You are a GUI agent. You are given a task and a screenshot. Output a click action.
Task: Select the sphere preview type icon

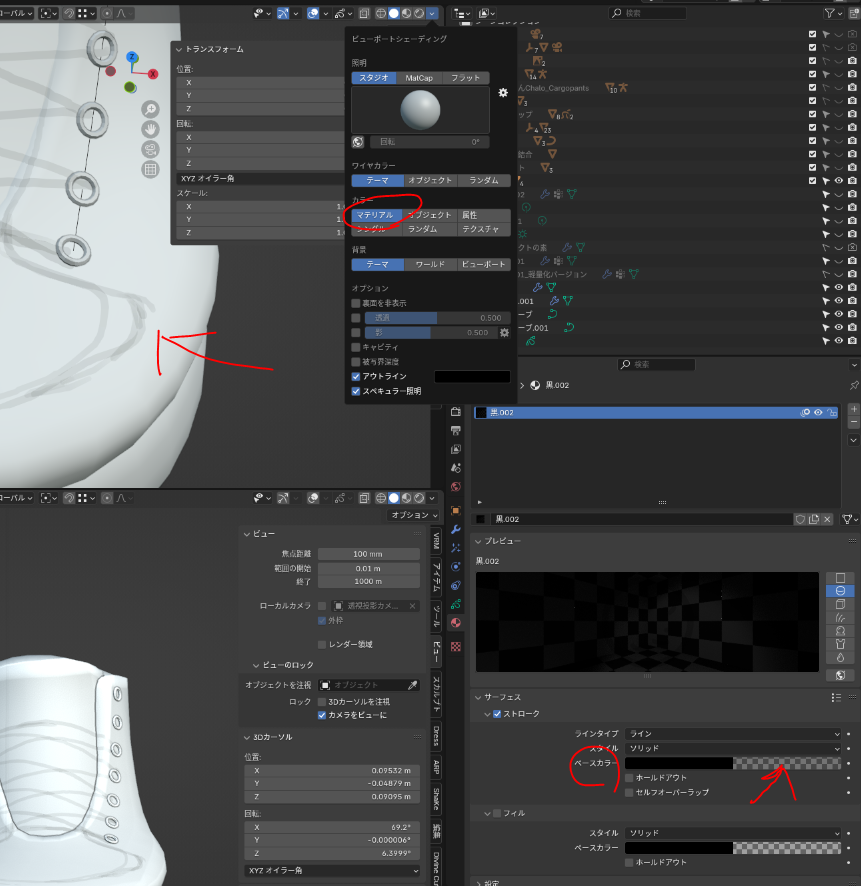tap(840, 591)
